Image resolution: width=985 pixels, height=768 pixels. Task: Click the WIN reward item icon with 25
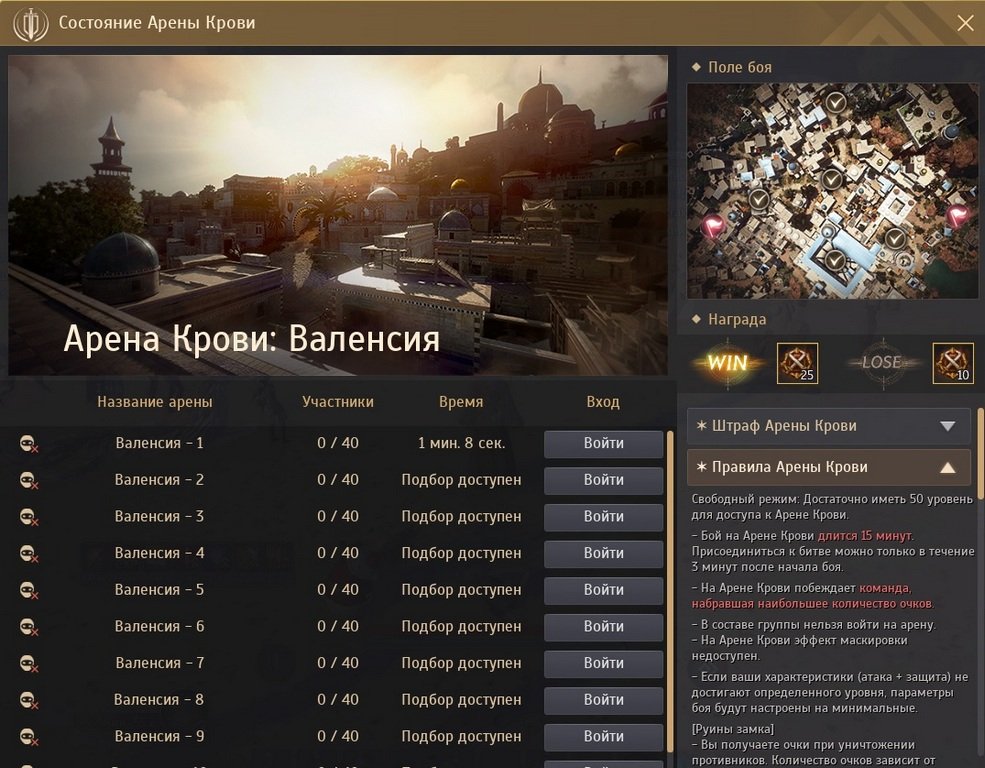click(x=797, y=363)
